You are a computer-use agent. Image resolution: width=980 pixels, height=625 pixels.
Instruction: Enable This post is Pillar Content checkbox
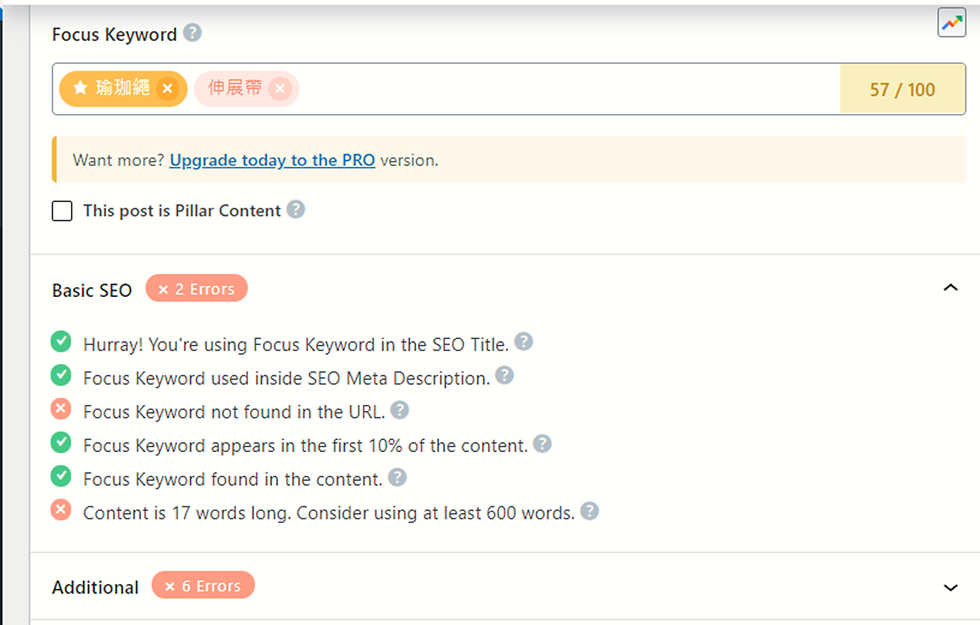click(x=62, y=211)
